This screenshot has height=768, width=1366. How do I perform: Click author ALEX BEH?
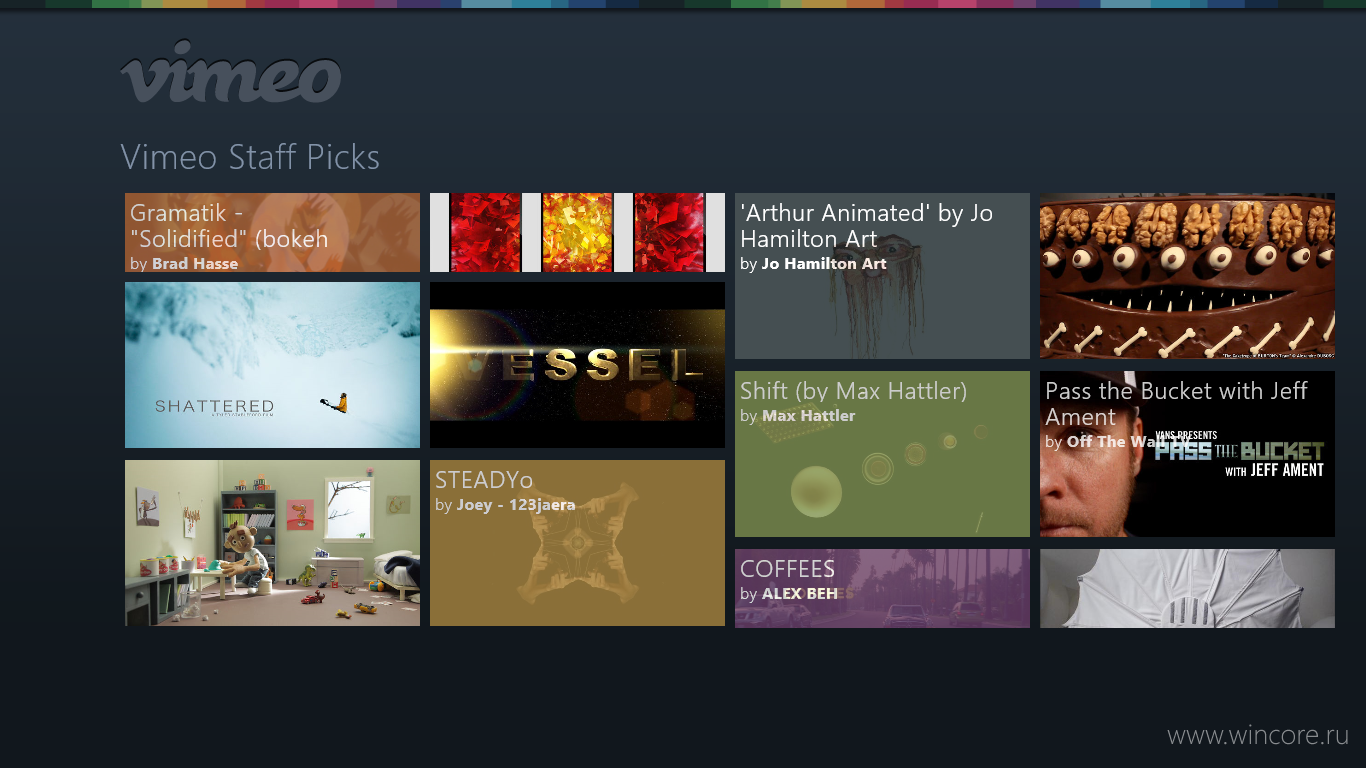[800, 594]
